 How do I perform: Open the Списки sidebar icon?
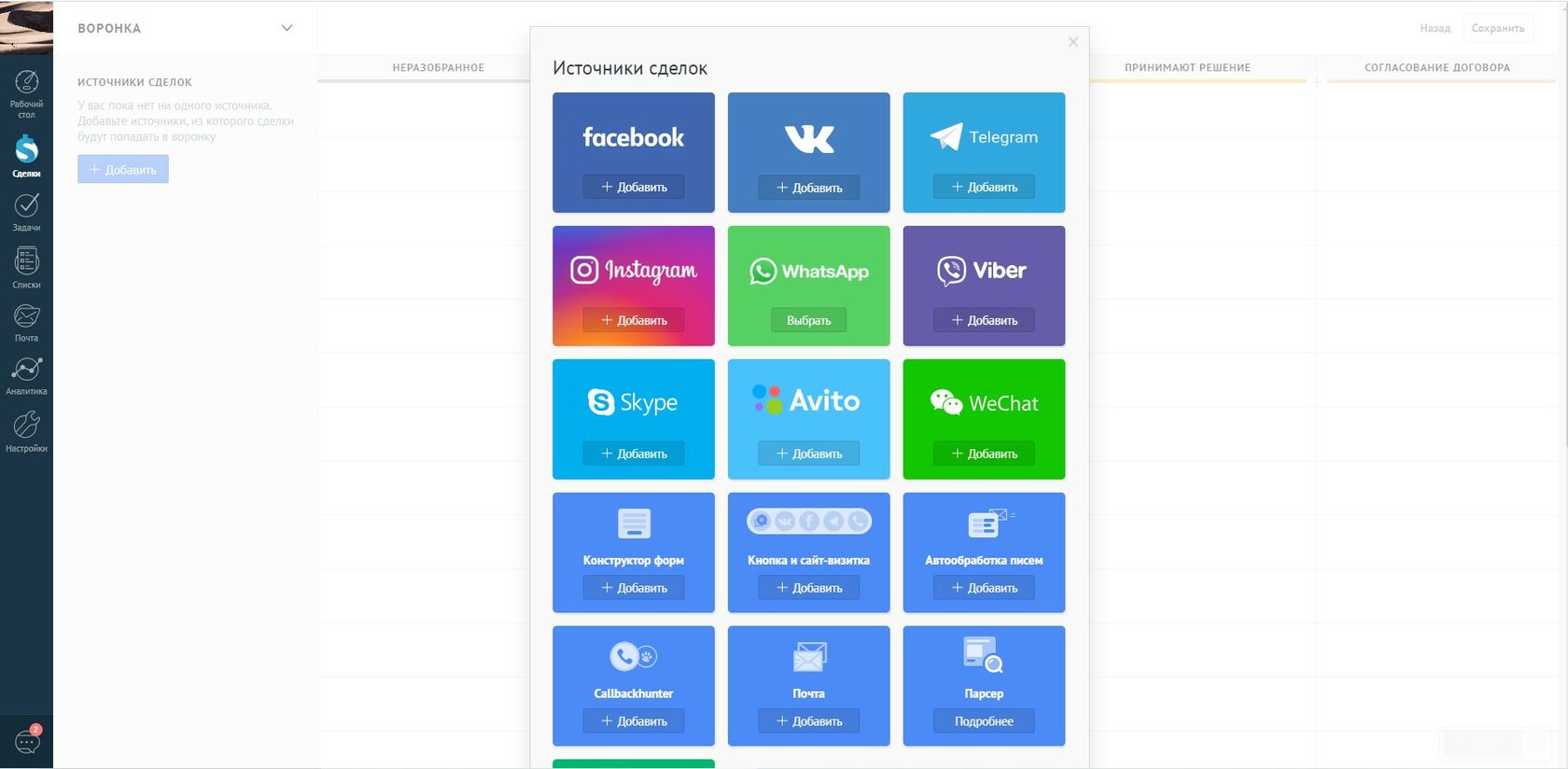pyautogui.click(x=26, y=267)
